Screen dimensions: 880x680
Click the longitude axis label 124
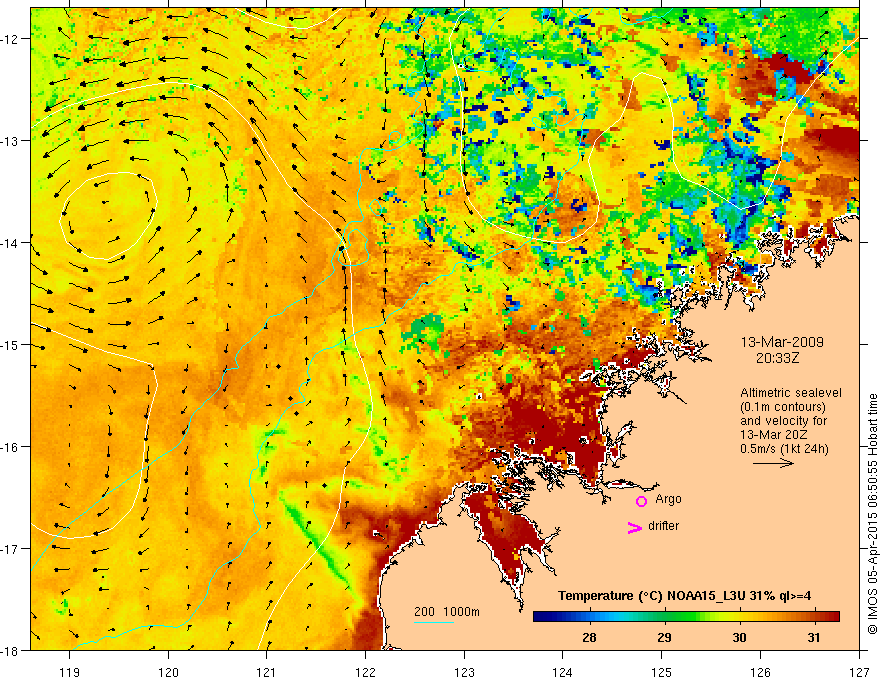click(563, 672)
